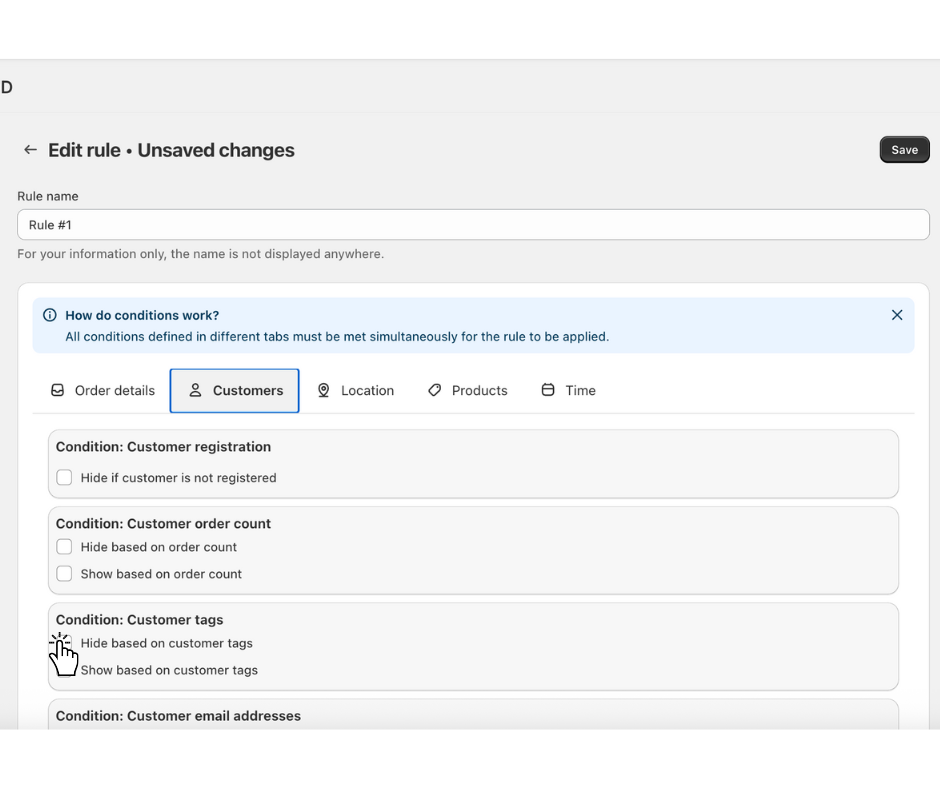Click 'Condition: Customer registration' card heading
This screenshot has width=940, height=788.
tap(163, 447)
